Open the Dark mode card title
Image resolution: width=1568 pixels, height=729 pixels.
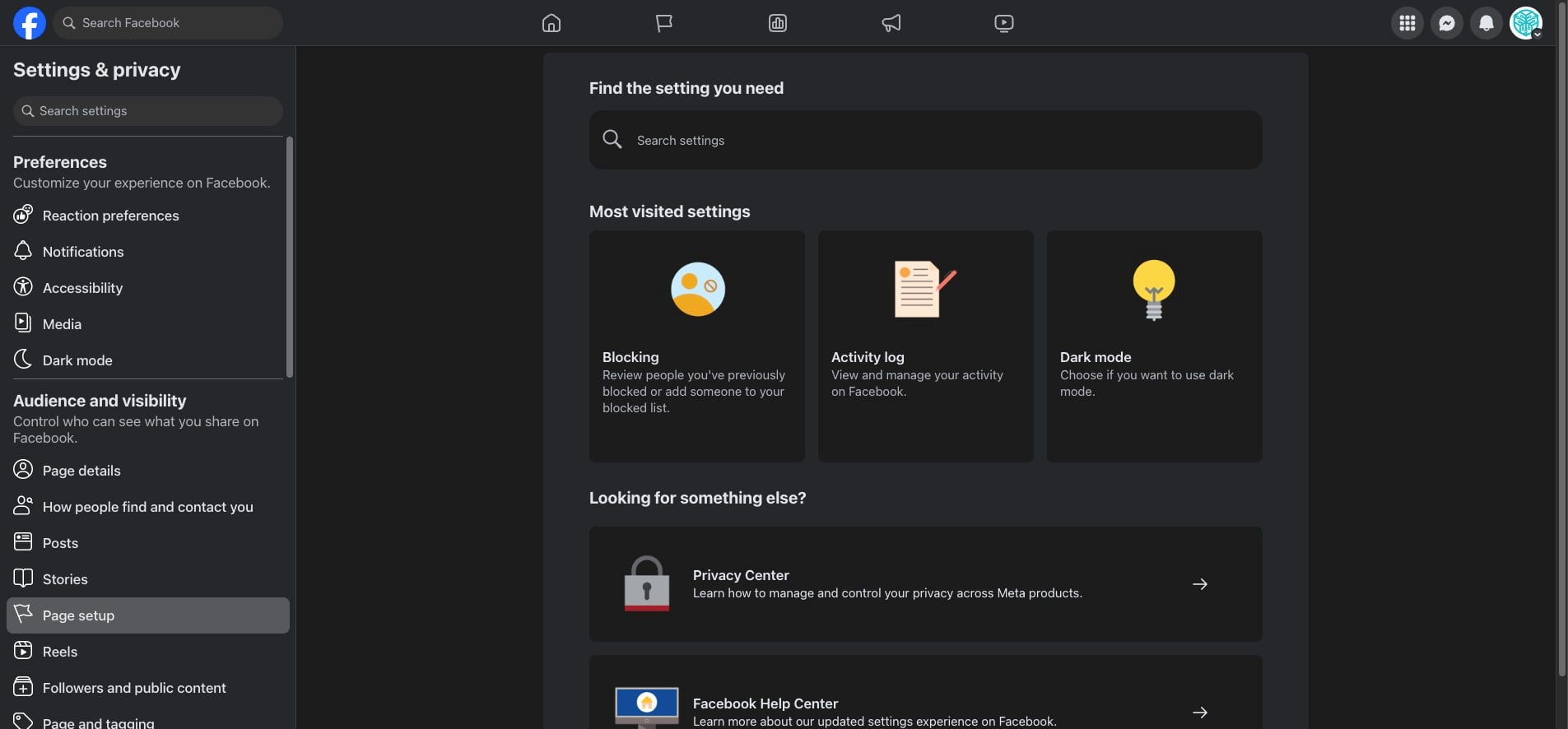click(1096, 357)
